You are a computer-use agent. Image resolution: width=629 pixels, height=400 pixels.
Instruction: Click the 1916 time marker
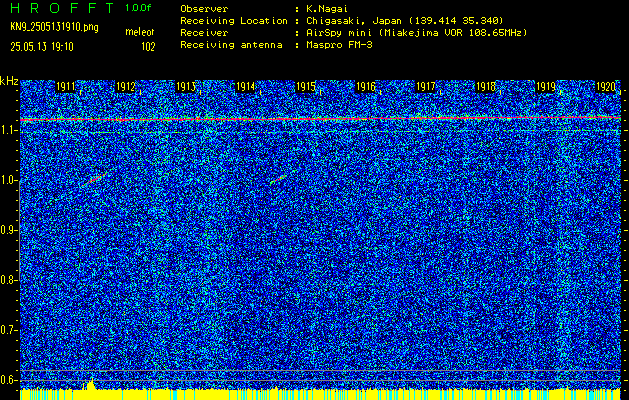365,87
